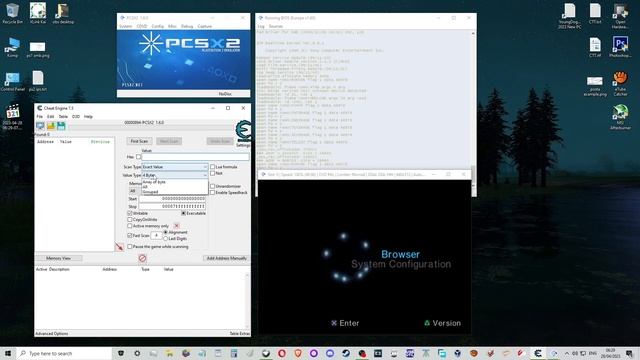Open the taskbar settings gear icon
Viewport: 640px width, 360px height.
pos(137,353)
